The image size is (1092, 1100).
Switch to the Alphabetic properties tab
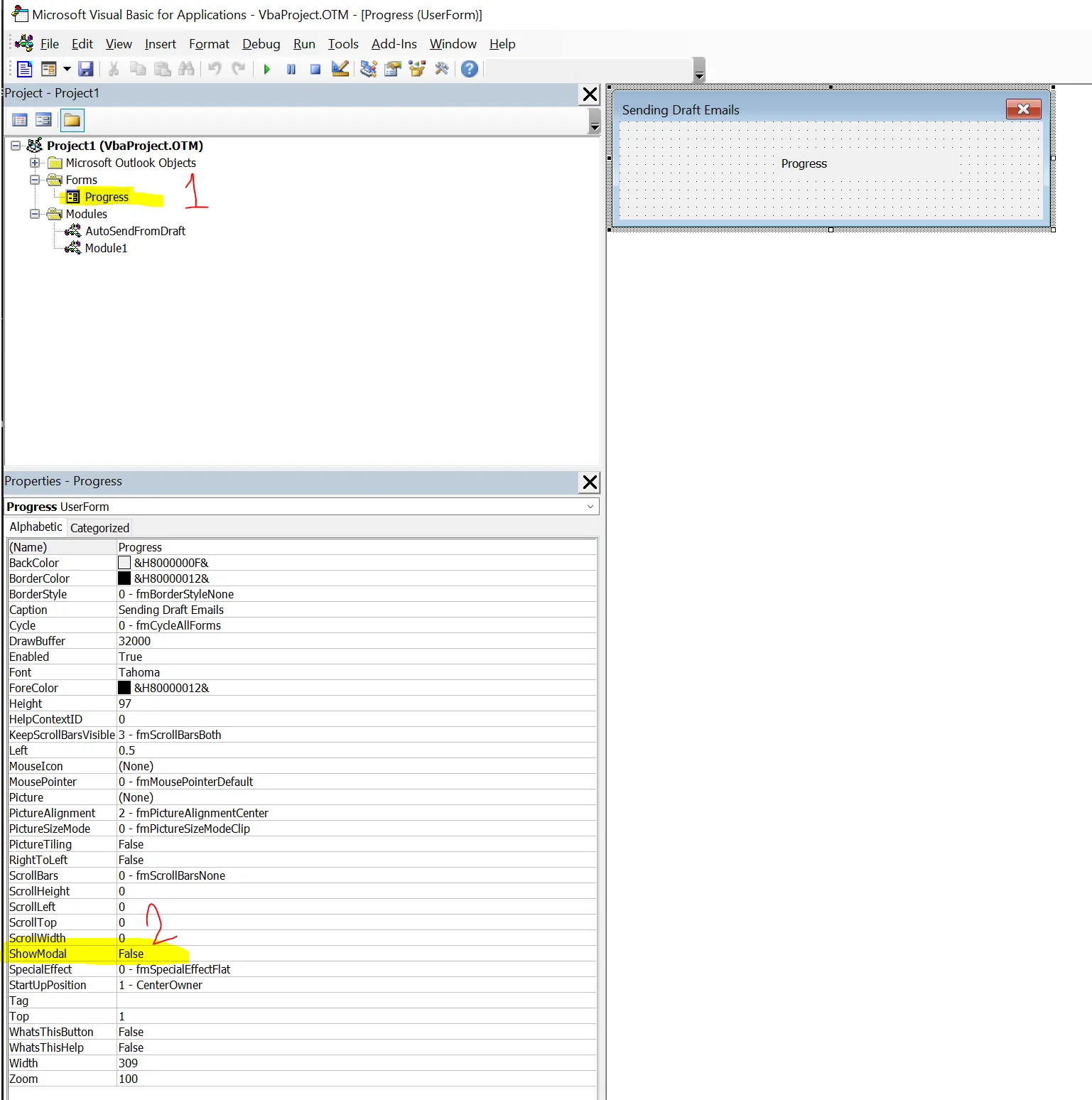[x=36, y=527]
